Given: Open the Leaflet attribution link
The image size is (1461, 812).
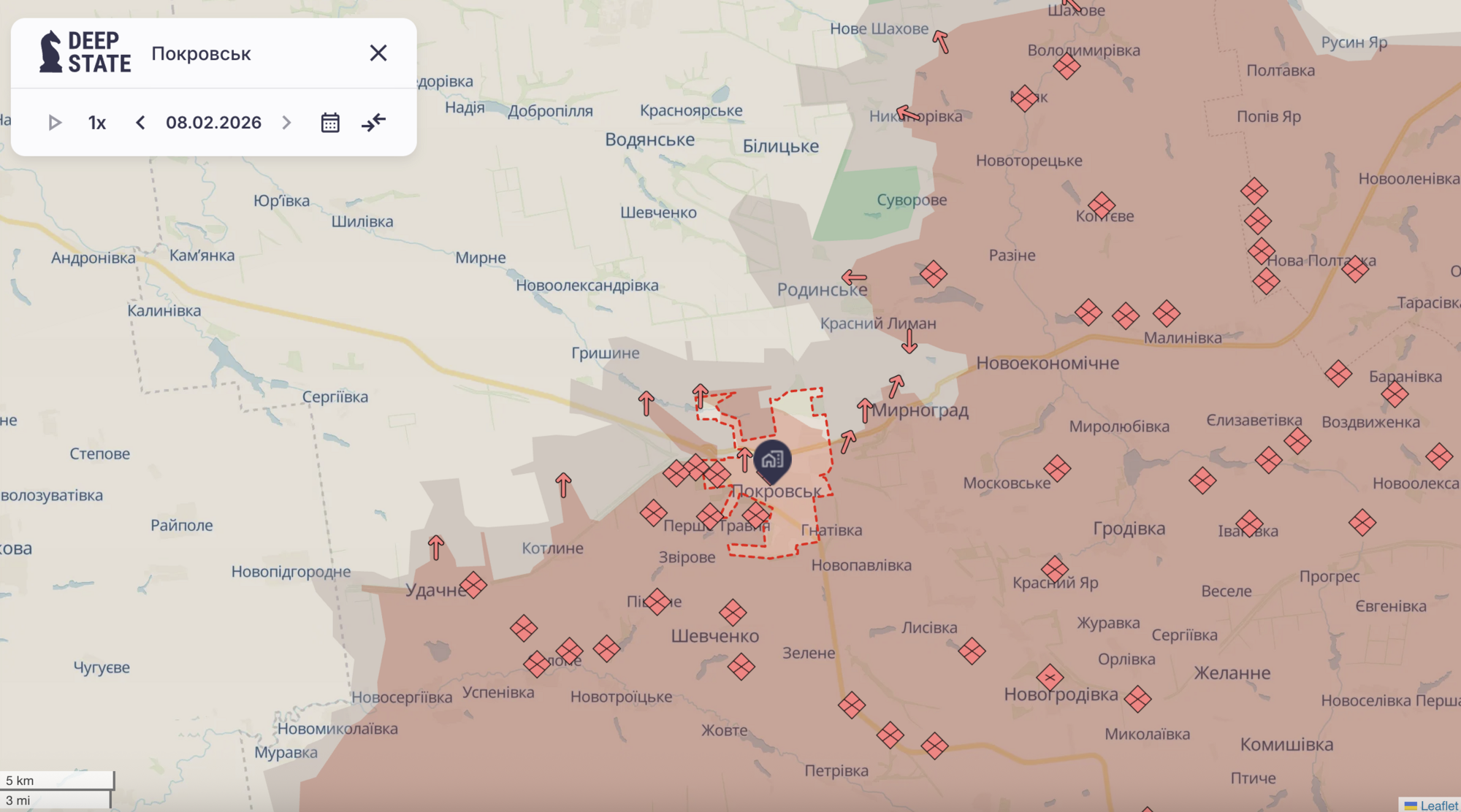Looking at the screenshot, I should pos(1438,805).
